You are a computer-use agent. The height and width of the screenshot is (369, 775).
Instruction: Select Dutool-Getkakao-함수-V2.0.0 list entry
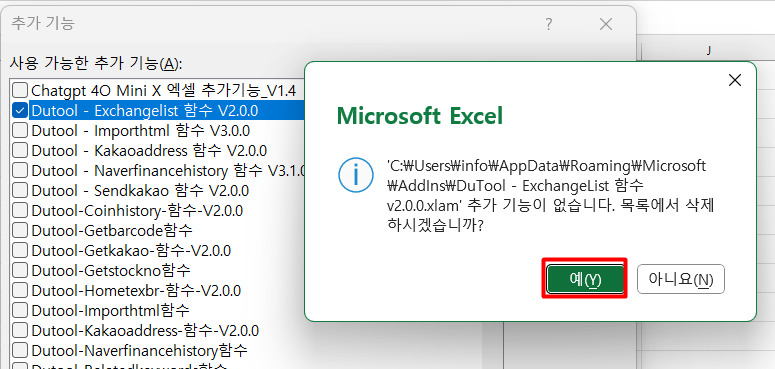(131, 250)
